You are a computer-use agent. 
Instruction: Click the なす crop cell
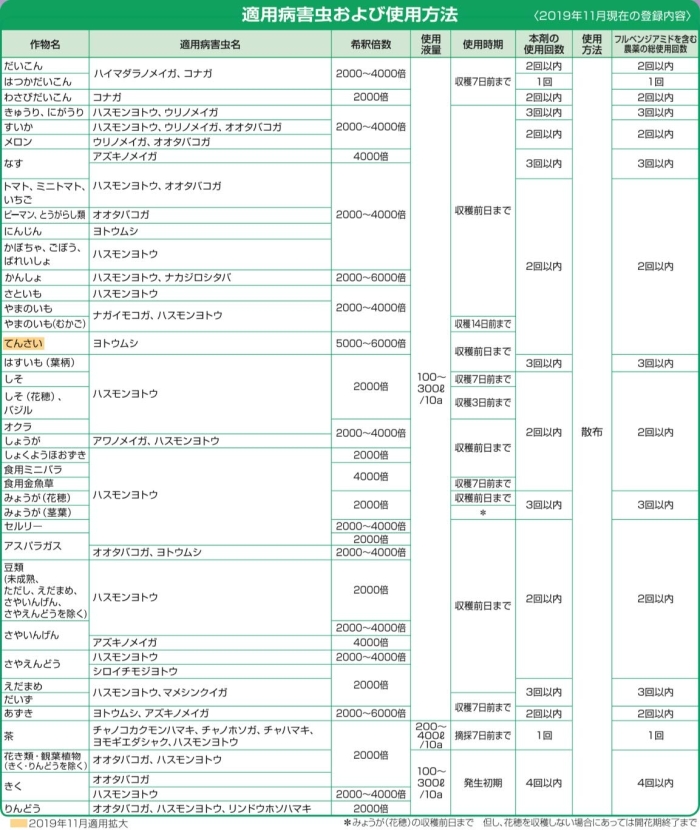[45, 164]
